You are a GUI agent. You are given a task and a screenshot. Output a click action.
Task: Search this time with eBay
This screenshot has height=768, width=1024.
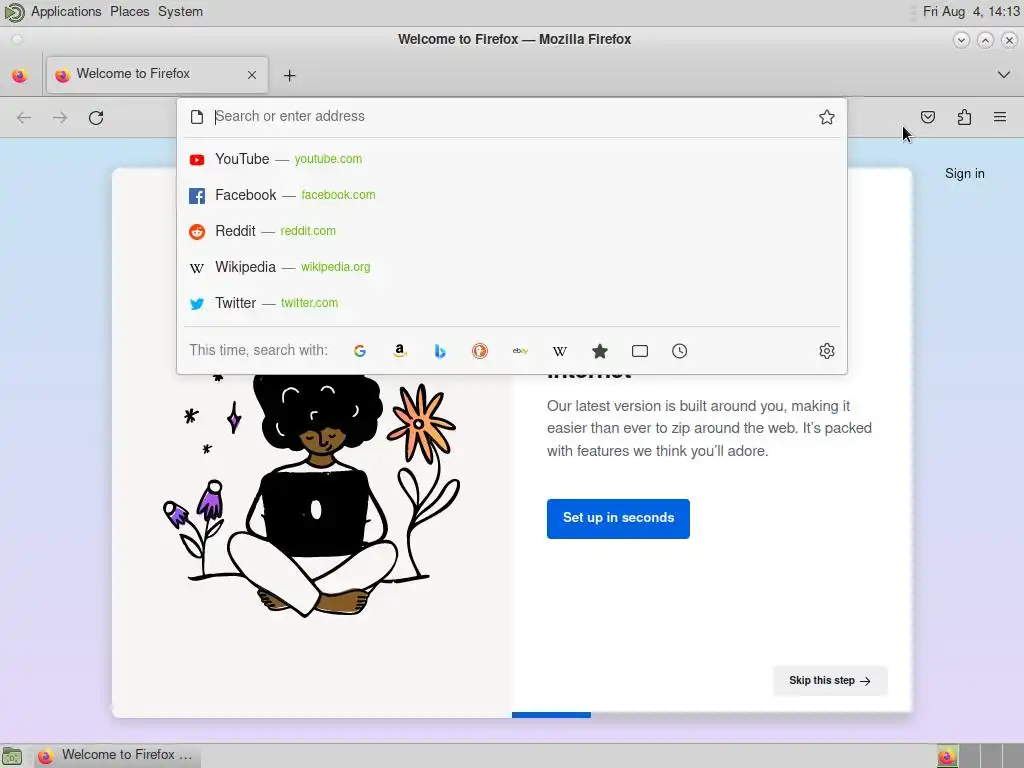(520, 351)
